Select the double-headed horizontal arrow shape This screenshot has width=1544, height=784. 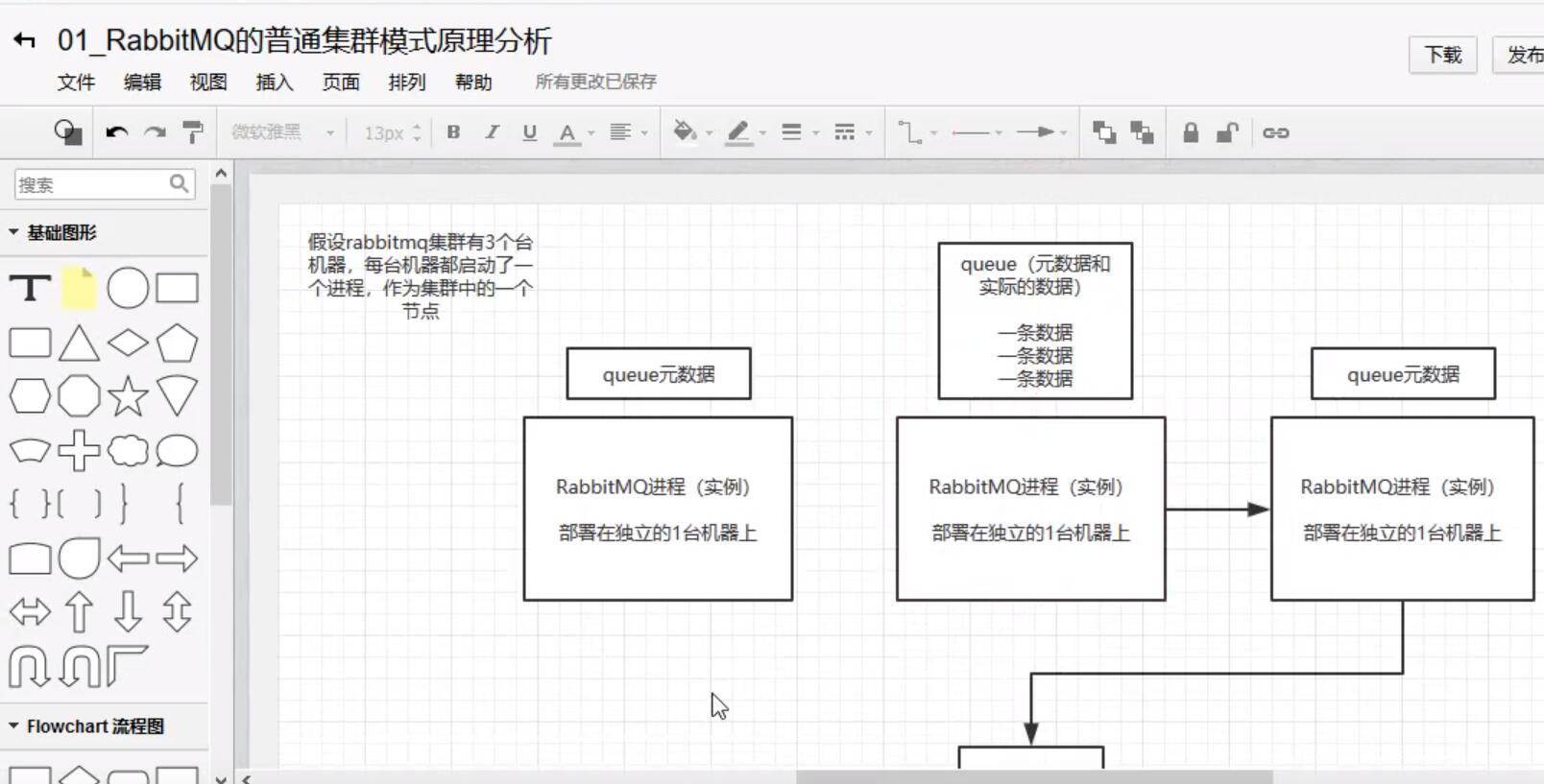pos(30,612)
